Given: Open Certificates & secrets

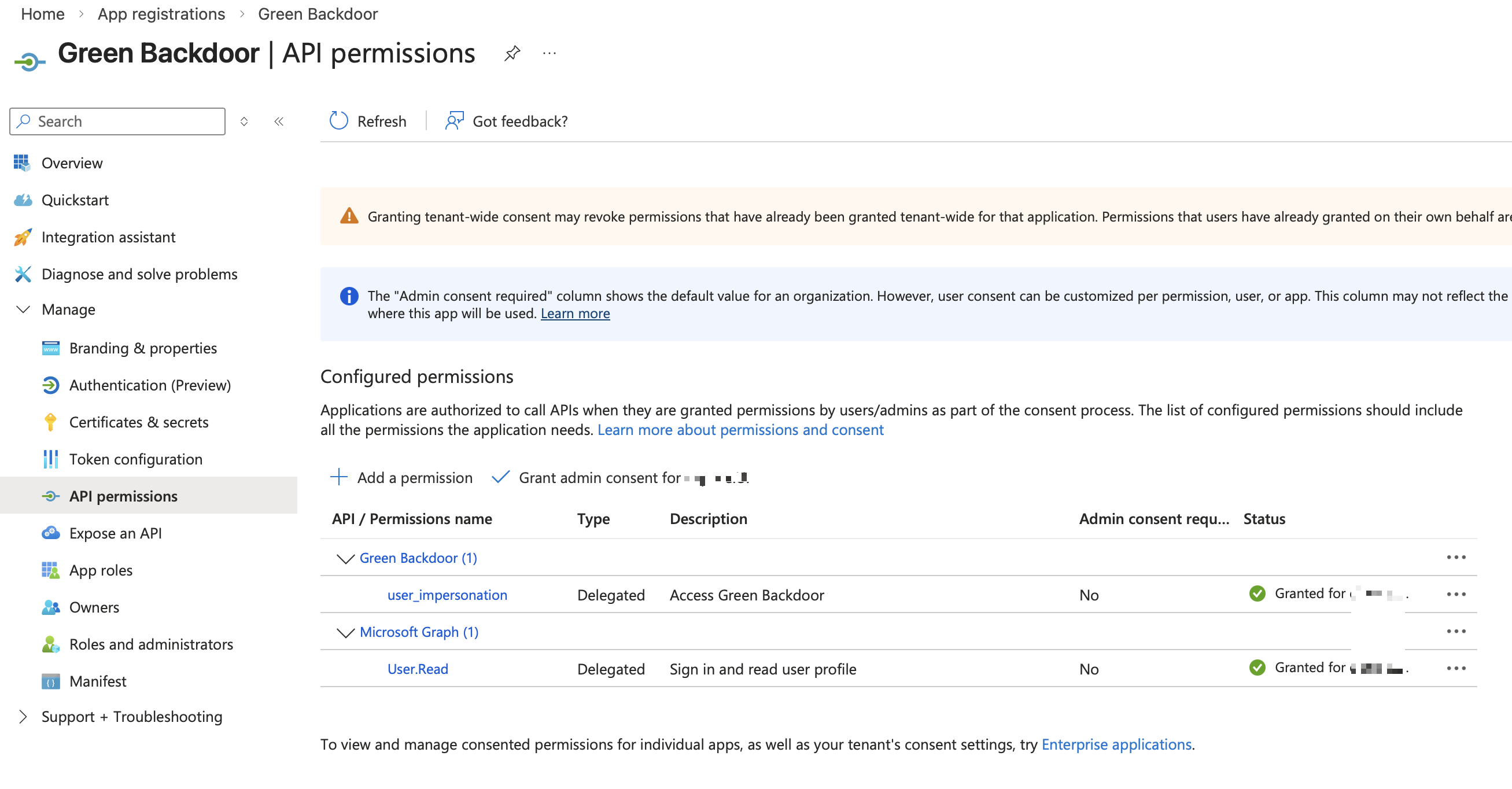Looking at the screenshot, I should (138, 422).
